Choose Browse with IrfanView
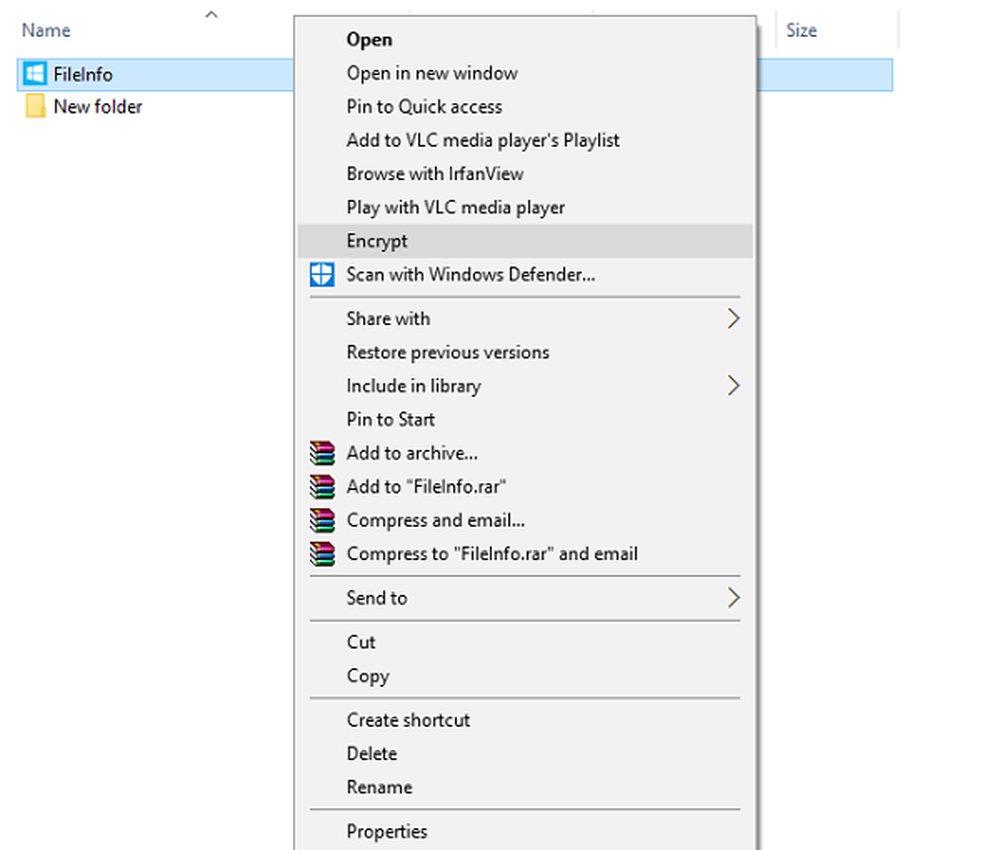1000x850 pixels. (x=434, y=174)
